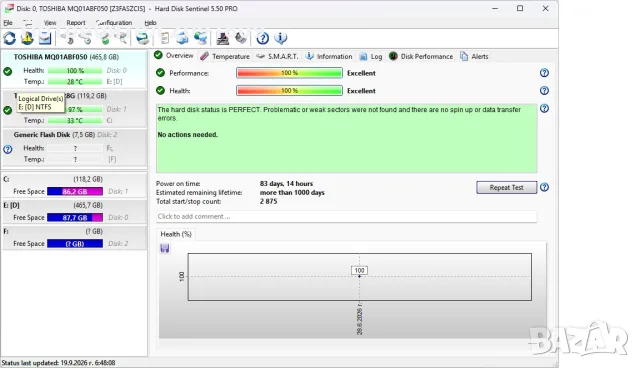
Task: Click the hard disk drive toolbar icon
Action: 45,38
